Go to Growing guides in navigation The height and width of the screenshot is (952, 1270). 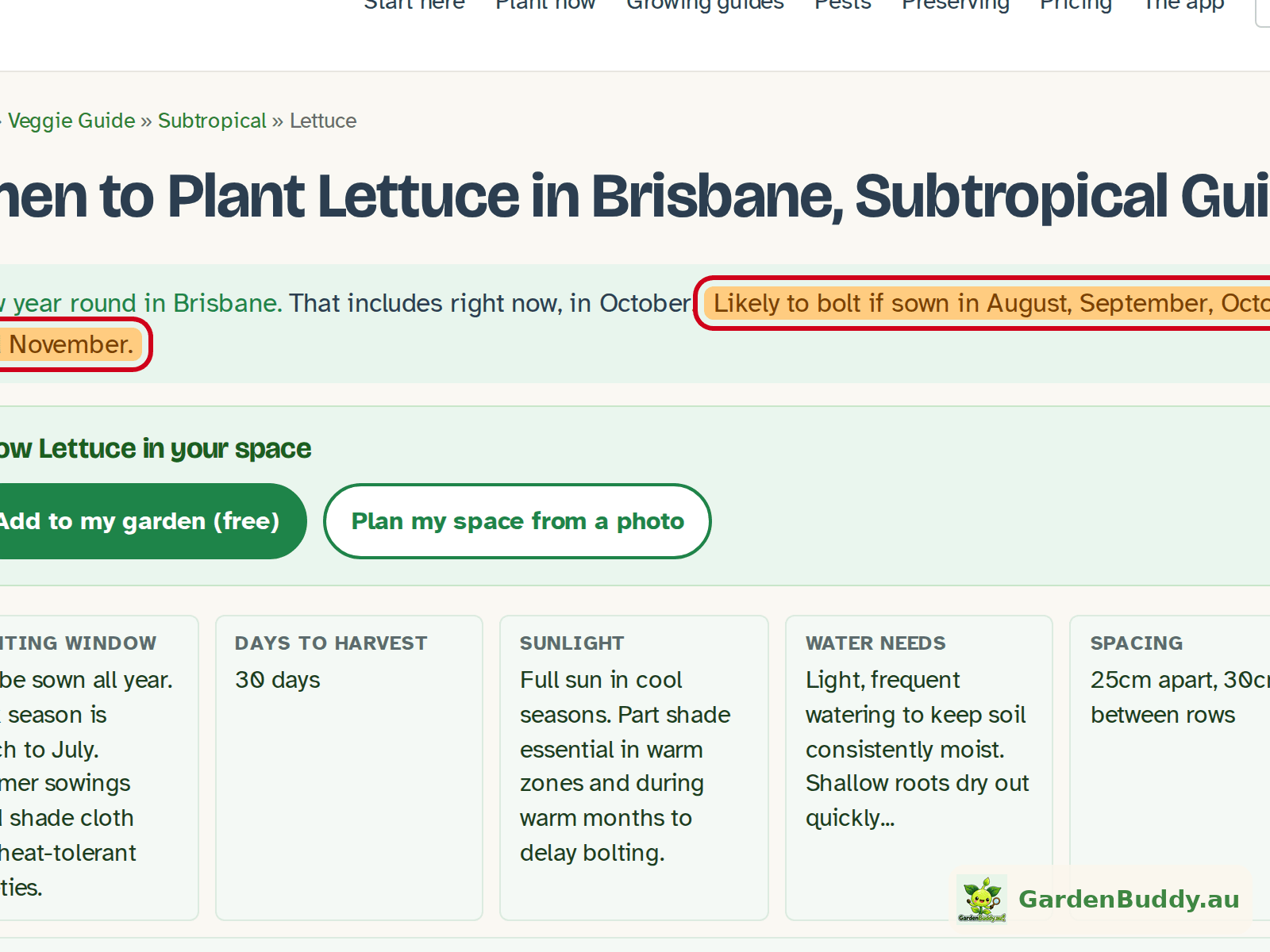point(705,6)
